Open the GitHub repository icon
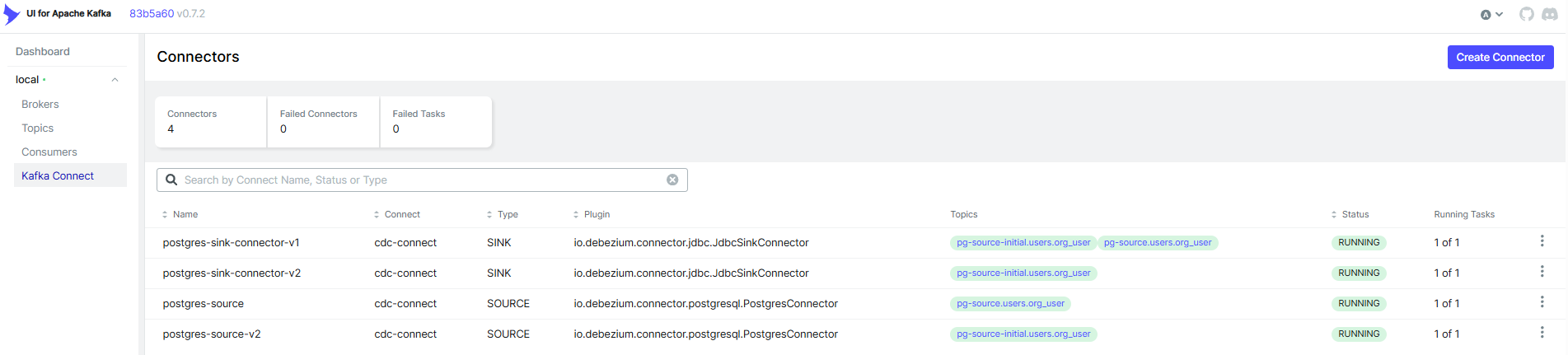The image size is (1568, 355). point(1527,14)
